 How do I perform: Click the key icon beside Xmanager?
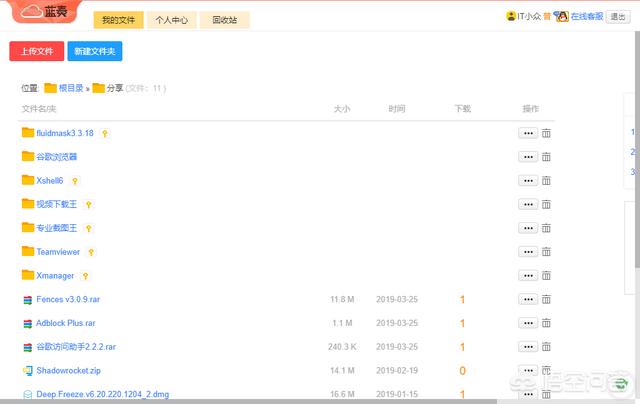85,276
